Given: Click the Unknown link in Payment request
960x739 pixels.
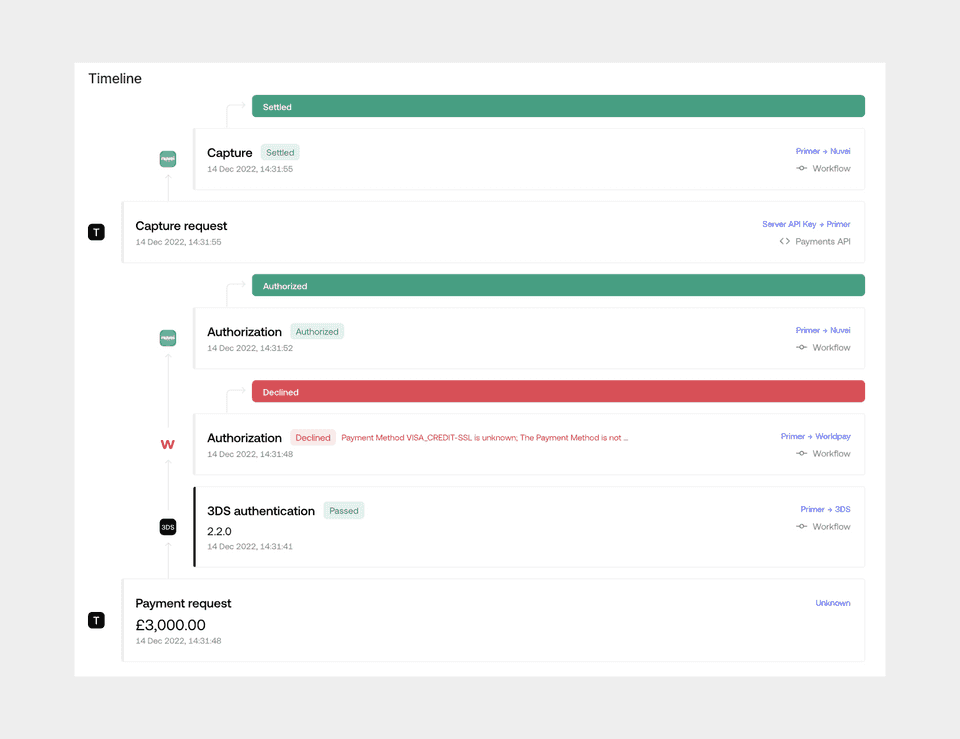Looking at the screenshot, I should (833, 603).
